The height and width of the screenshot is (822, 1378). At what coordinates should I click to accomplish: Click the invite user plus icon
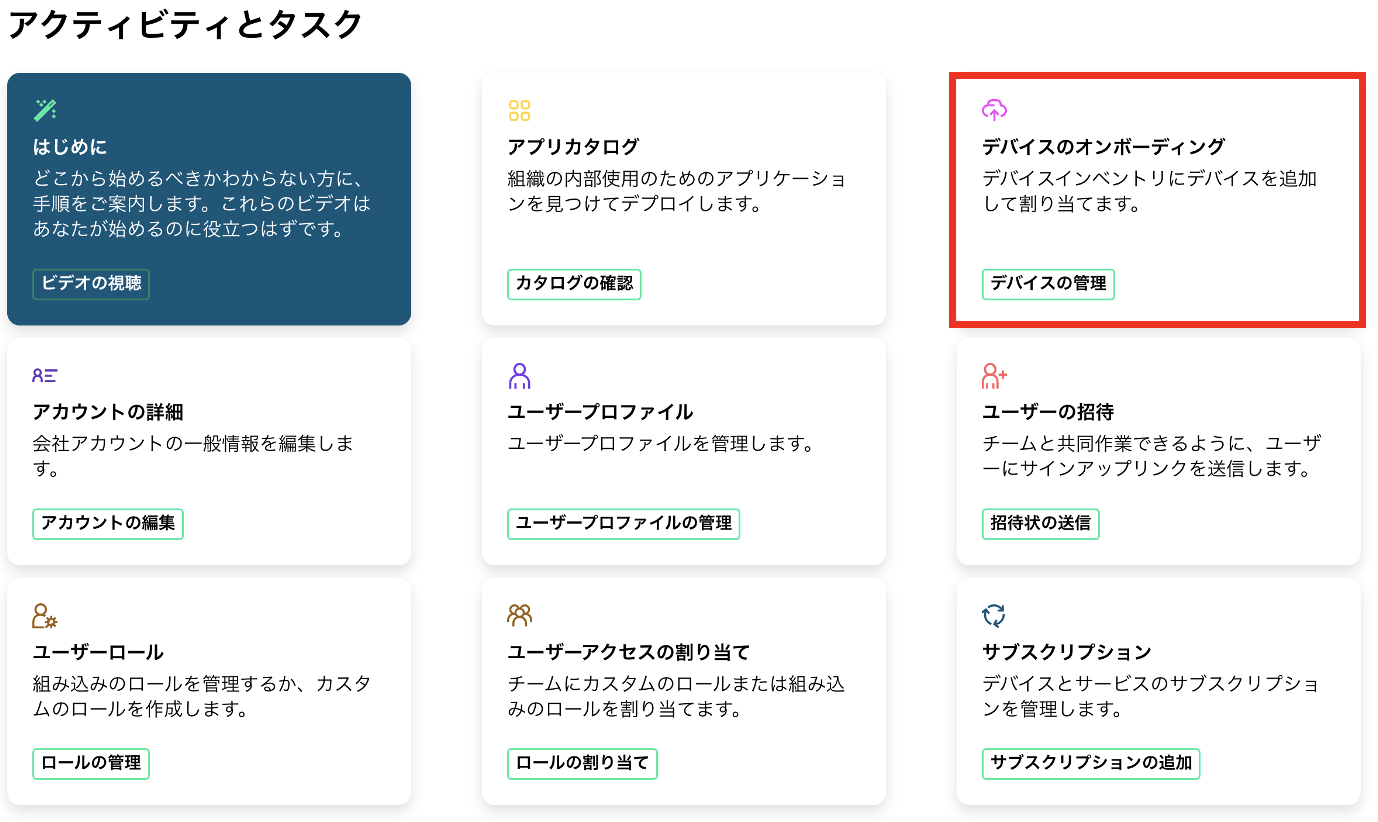point(994,376)
